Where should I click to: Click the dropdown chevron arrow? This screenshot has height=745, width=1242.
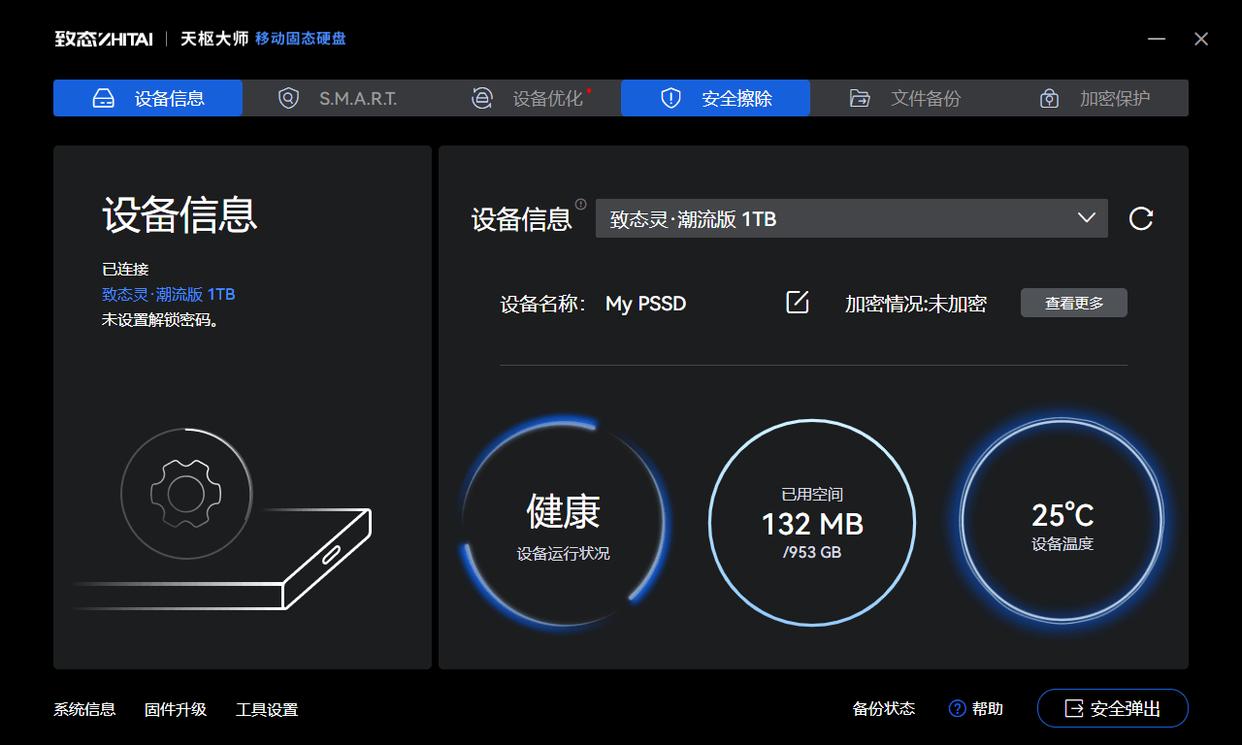(1086, 218)
